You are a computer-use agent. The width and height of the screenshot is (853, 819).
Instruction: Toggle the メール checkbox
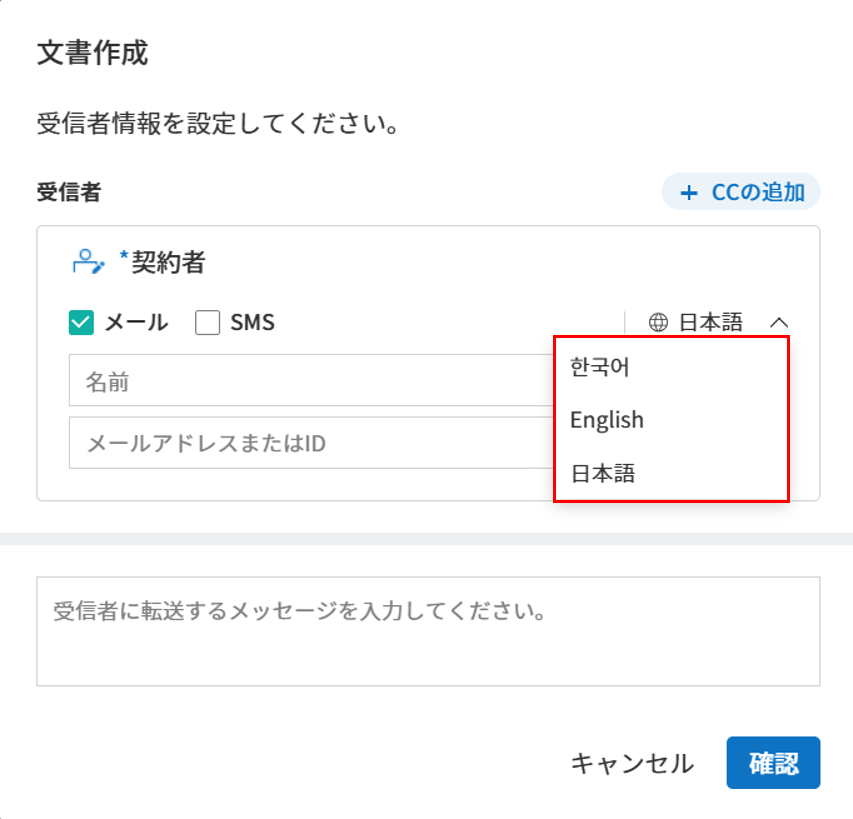(81, 323)
